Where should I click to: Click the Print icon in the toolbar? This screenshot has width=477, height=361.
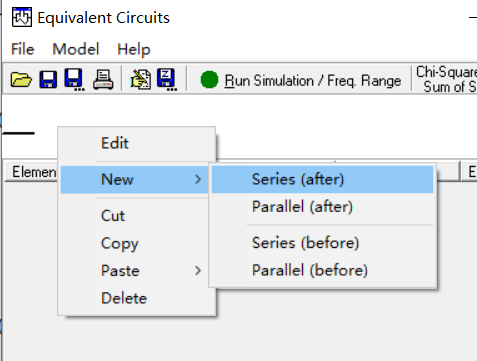click(x=103, y=79)
